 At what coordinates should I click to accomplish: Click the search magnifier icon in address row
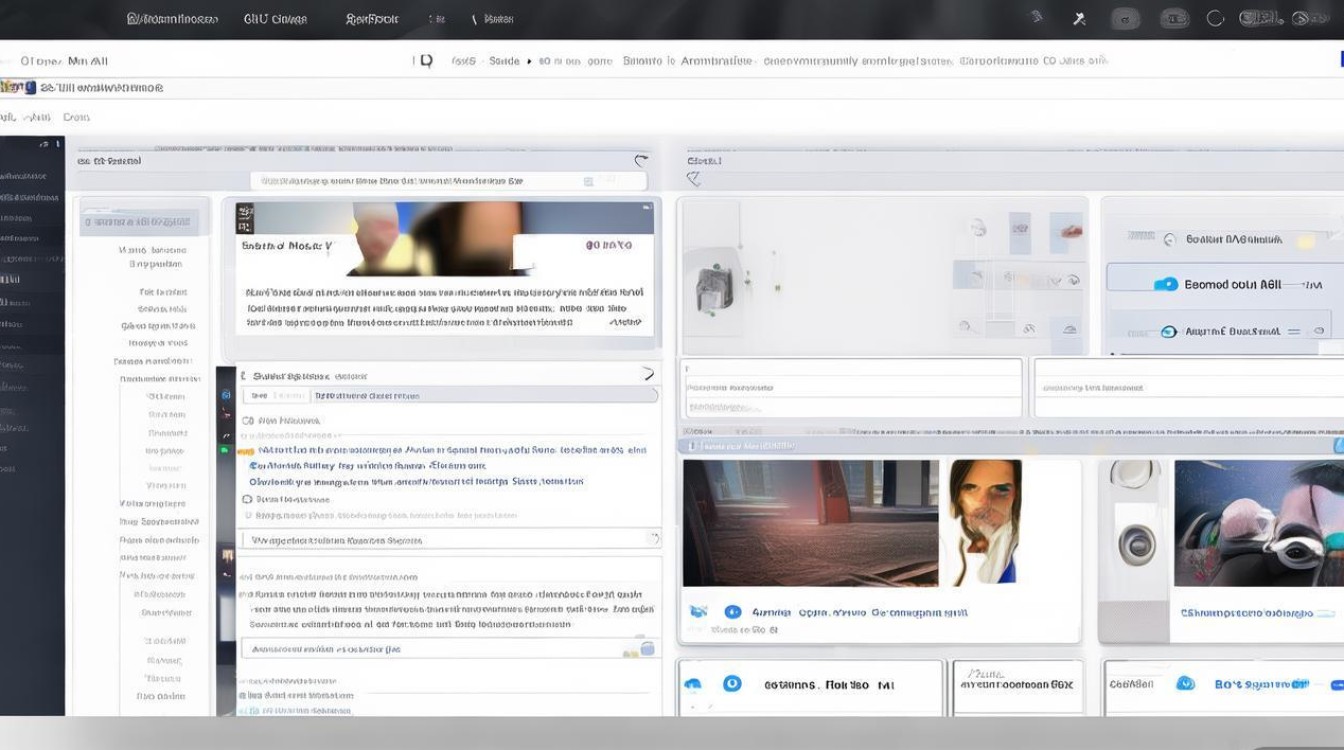click(x=426, y=61)
